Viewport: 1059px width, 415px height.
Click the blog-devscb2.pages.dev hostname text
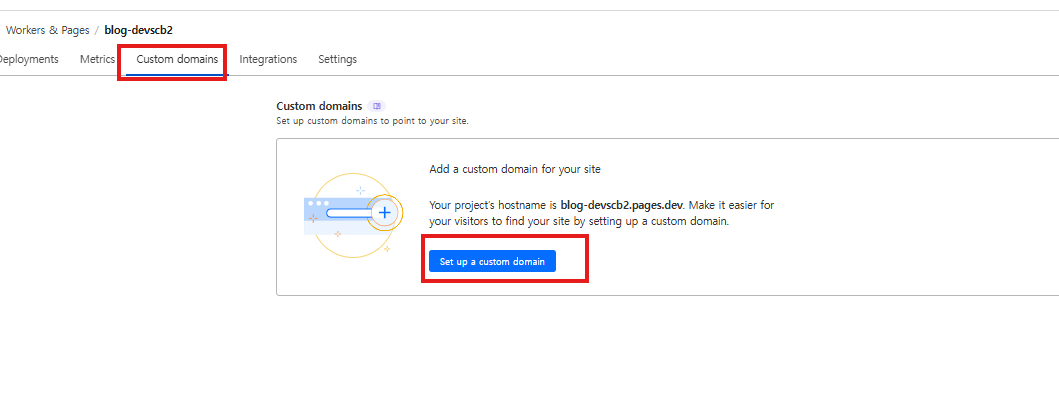[621, 205]
